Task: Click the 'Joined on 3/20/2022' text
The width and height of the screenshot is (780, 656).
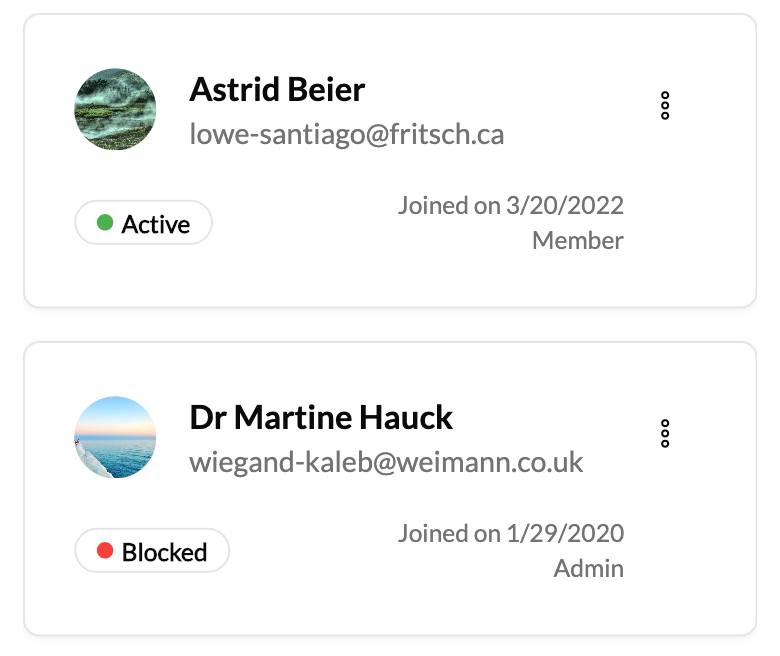Action: (x=510, y=206)
